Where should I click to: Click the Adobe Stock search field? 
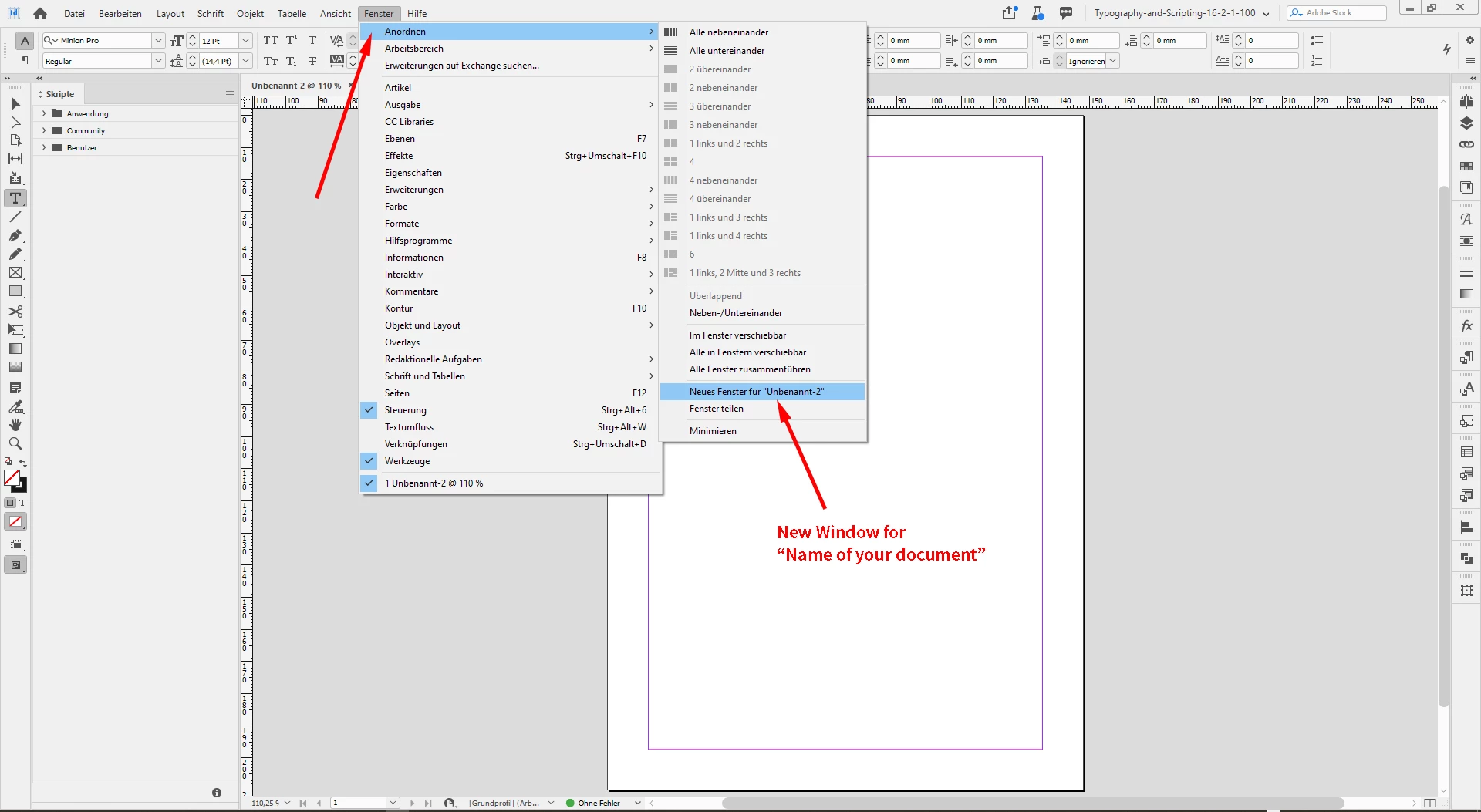click(1337, 13)
